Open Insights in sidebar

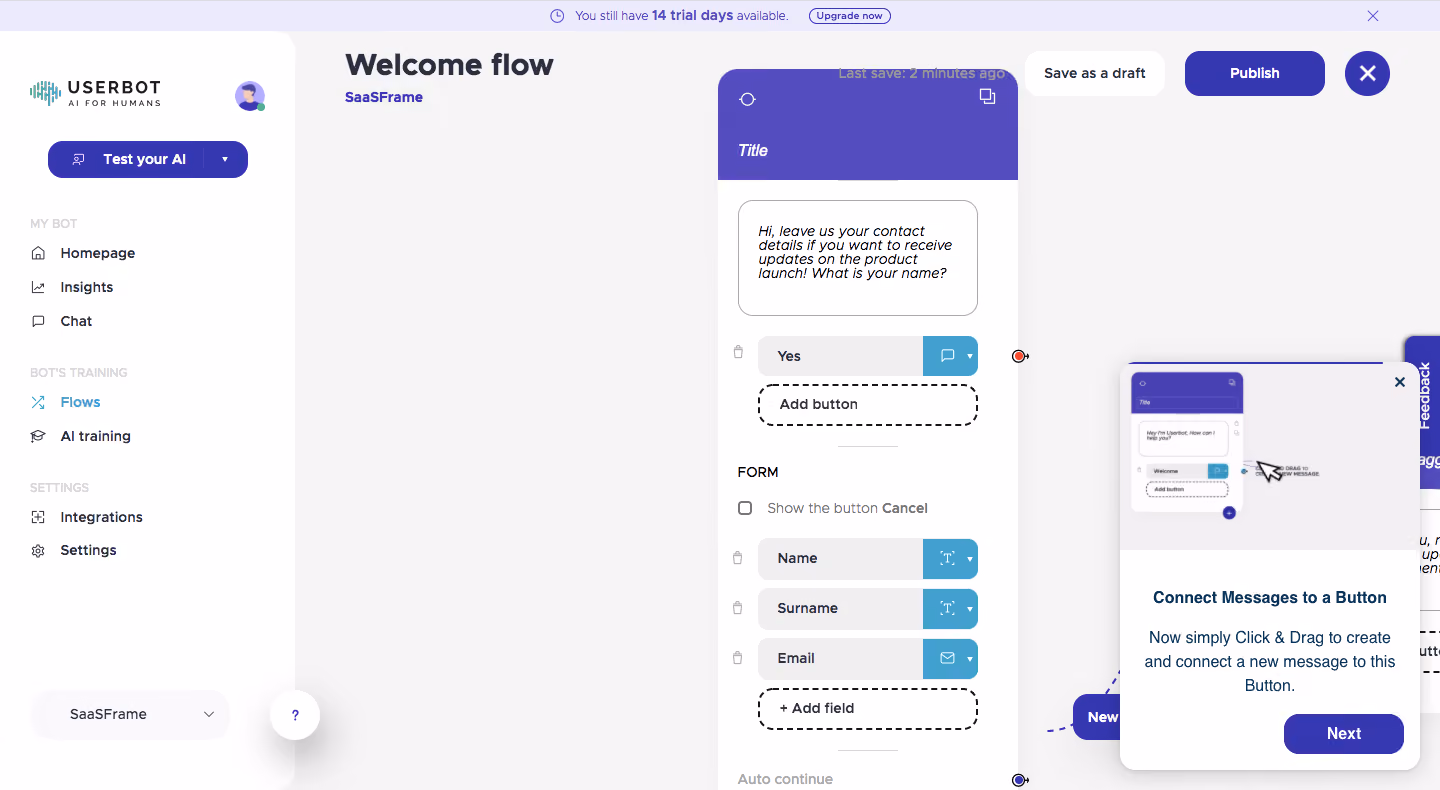coord(86,287)
